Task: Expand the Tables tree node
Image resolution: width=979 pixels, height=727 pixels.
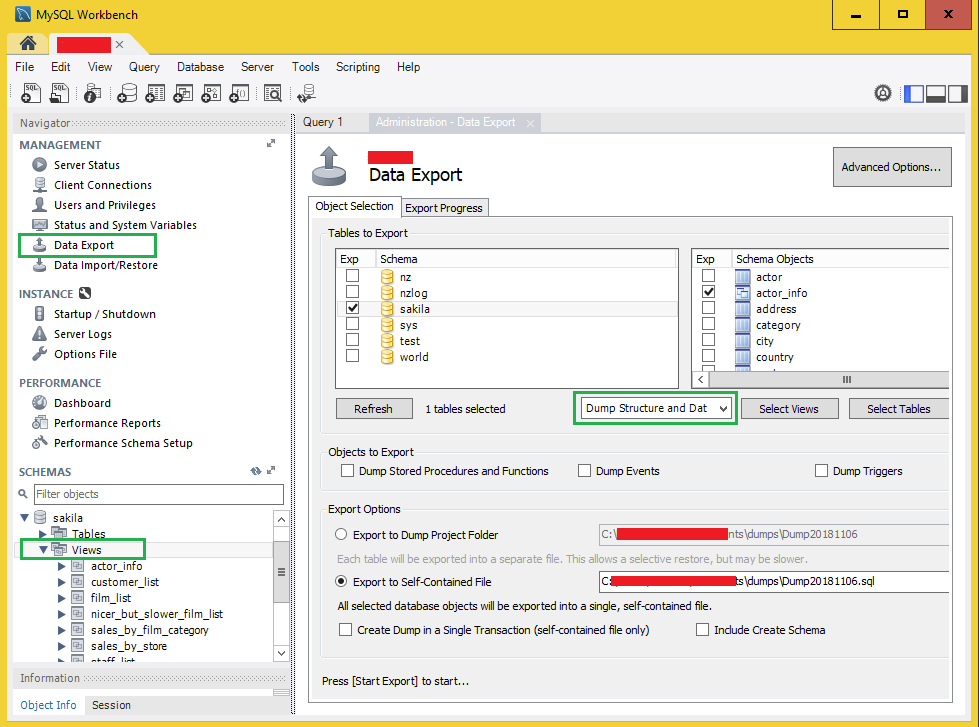Action: click(x=42, y=534)
